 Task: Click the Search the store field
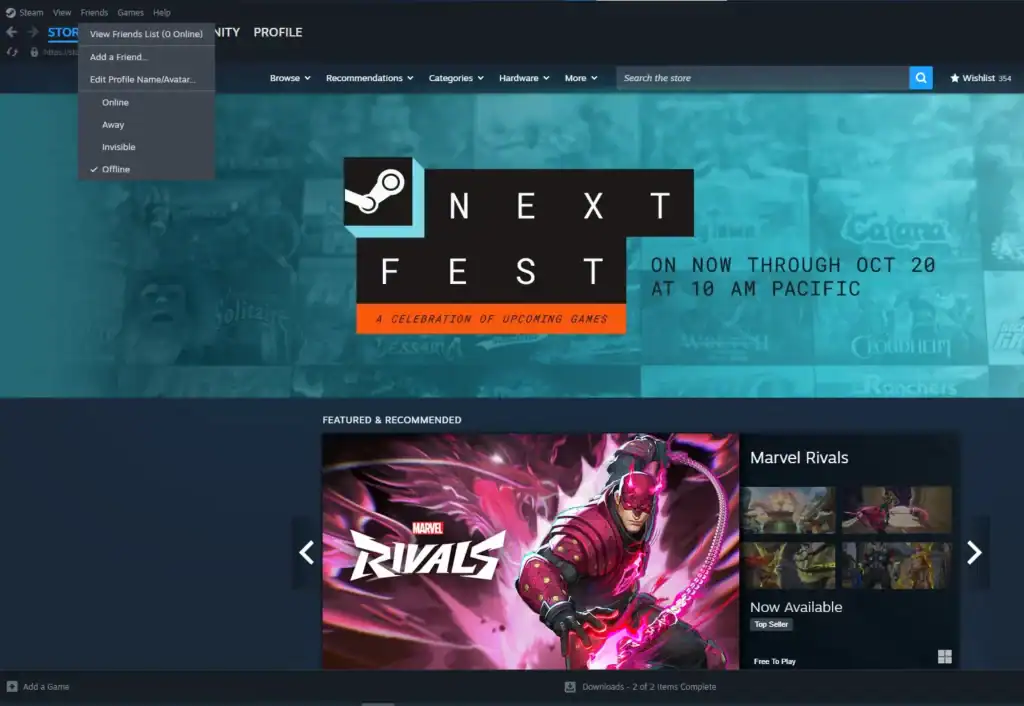click(x=762, y=78)
